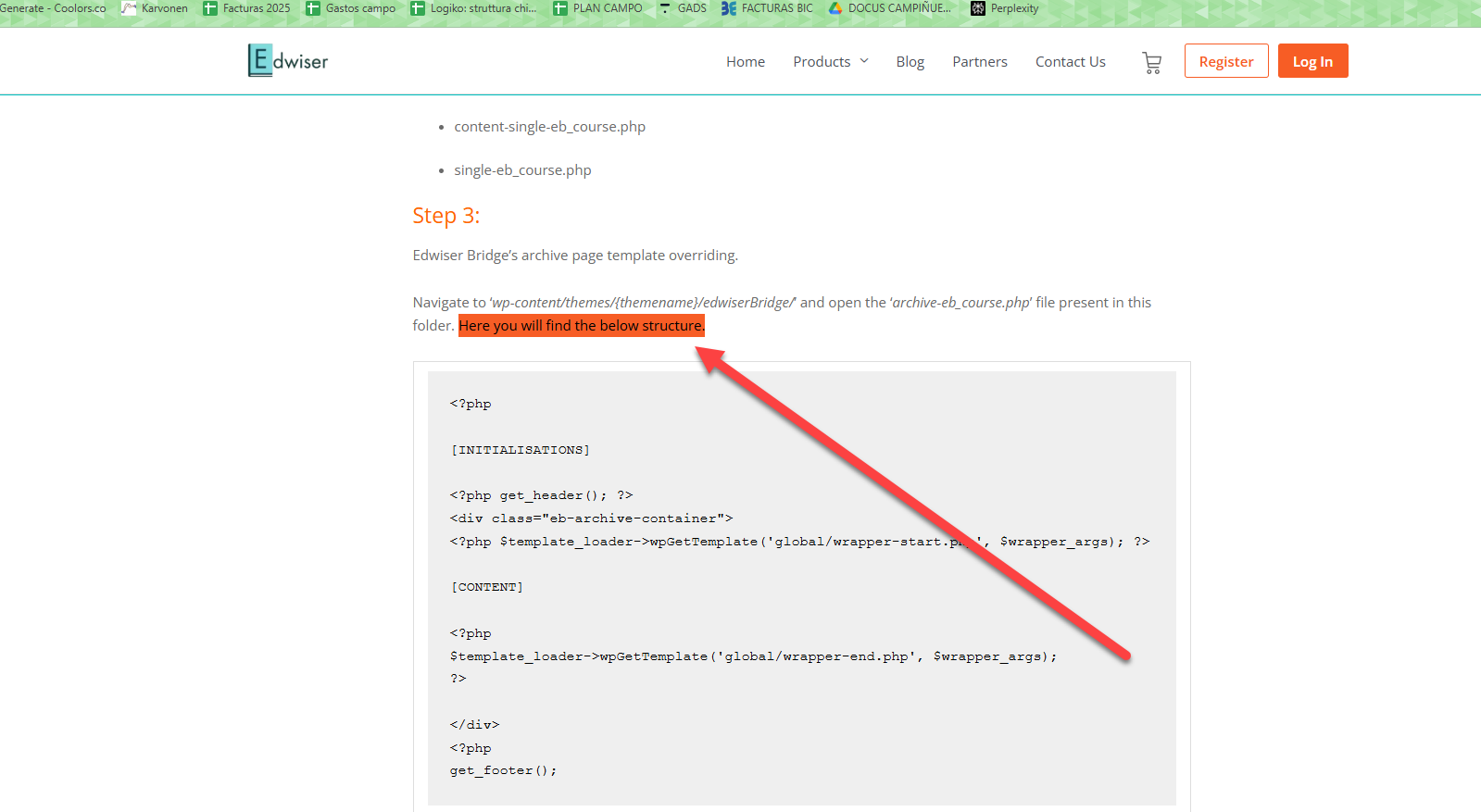The width and height of the screenshot is (1481, 812).
Task: Open the Generate - Coolors.co bookmark
Action: (x=53, y=8)
